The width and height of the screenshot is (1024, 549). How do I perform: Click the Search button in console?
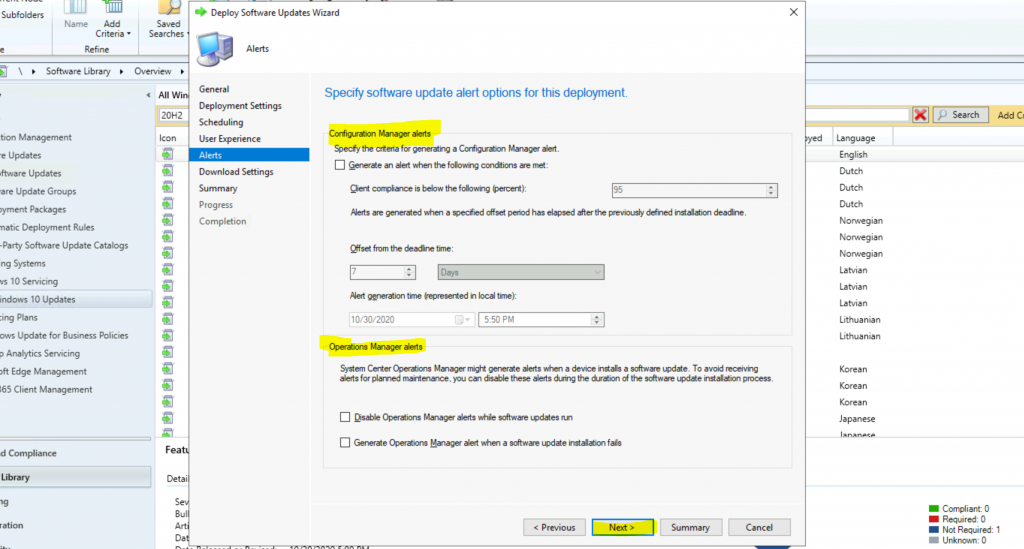click(960, 115)
